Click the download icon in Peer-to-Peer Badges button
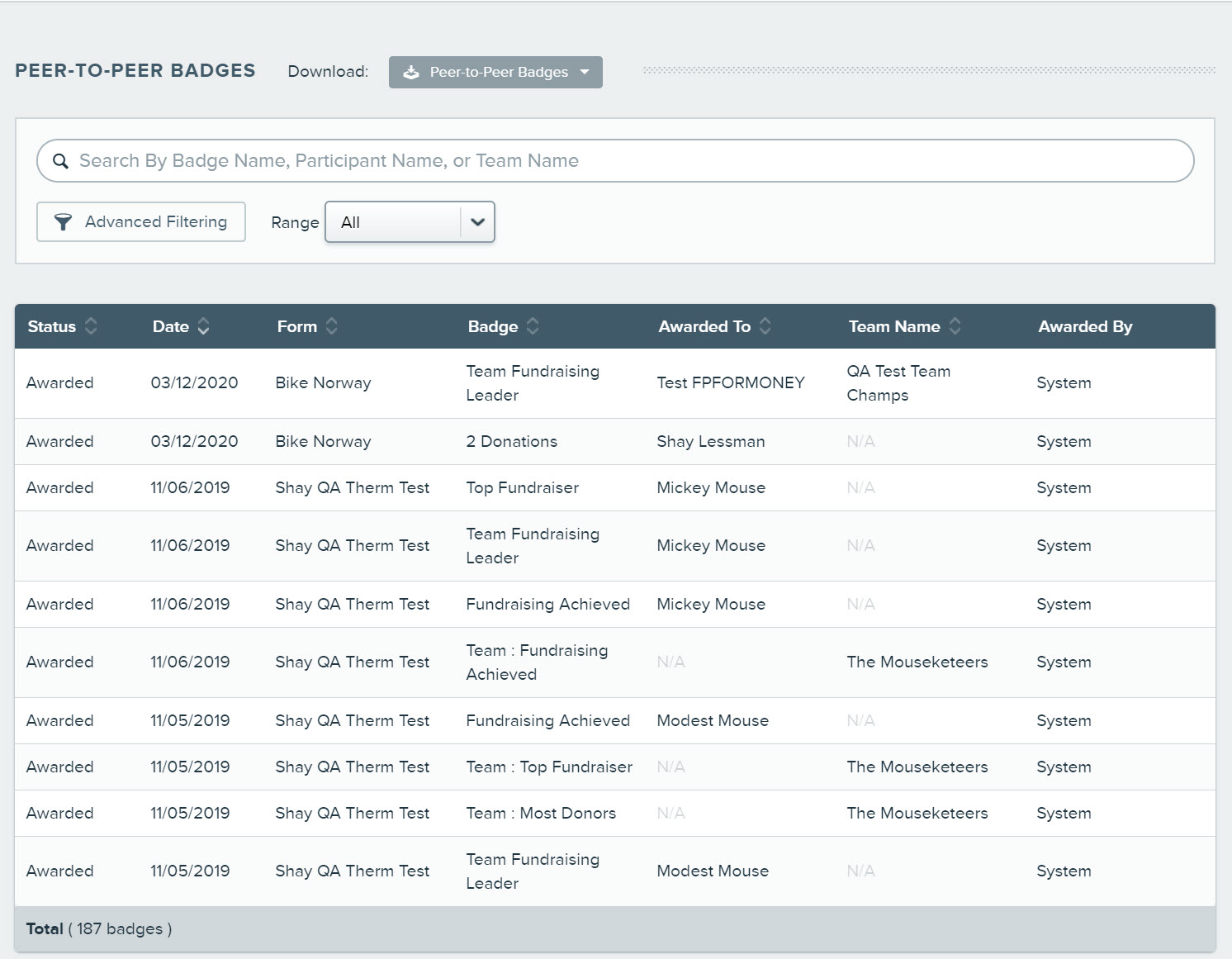The image size is (1232, 959). click(411, 72)
